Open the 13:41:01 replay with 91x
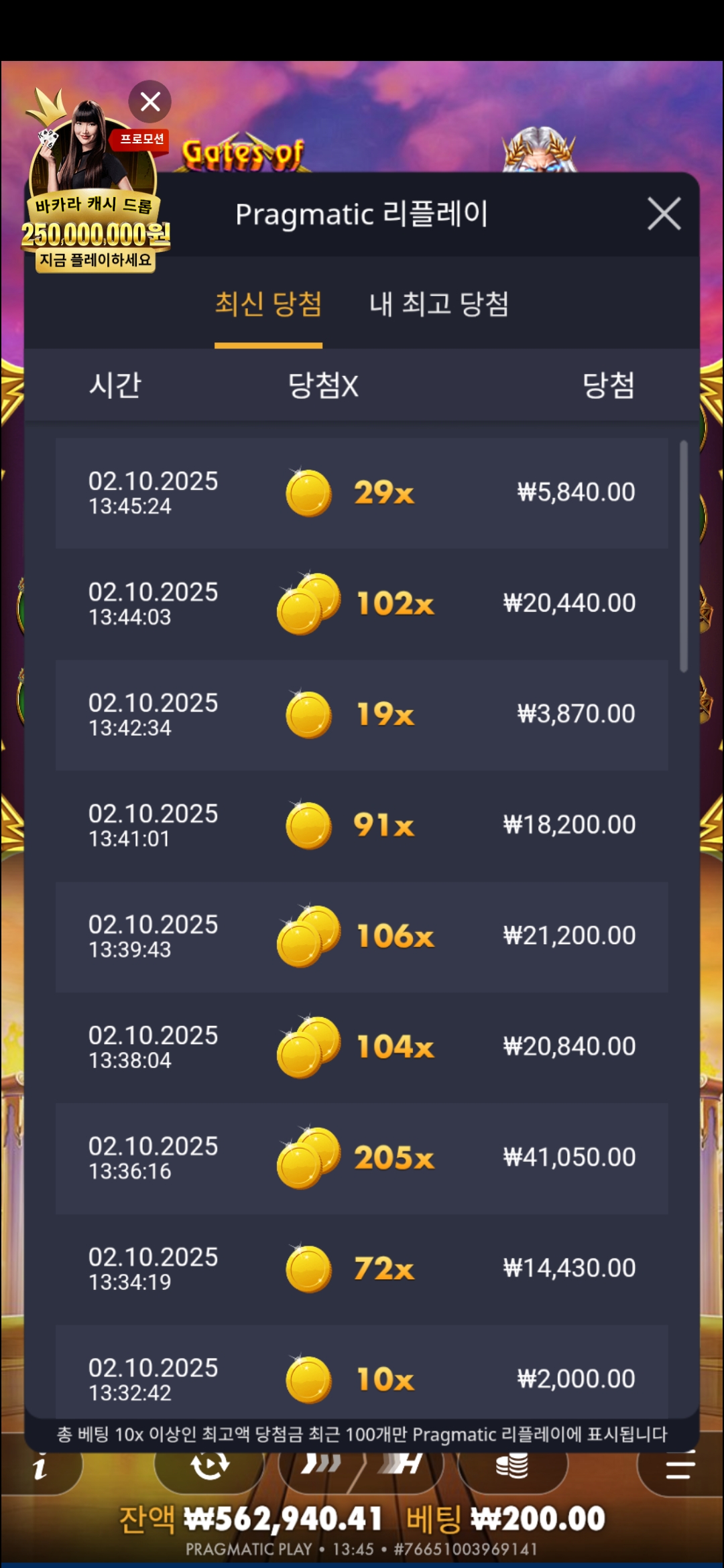 click(x=362, y=826)
